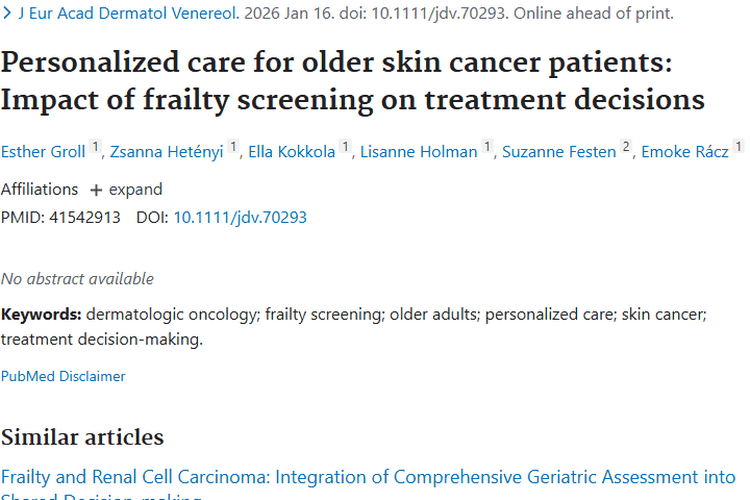Open the Frailty and Renal Cell Carcinoma article
Screen dimensions: 750x500
(x=368, y=478)
